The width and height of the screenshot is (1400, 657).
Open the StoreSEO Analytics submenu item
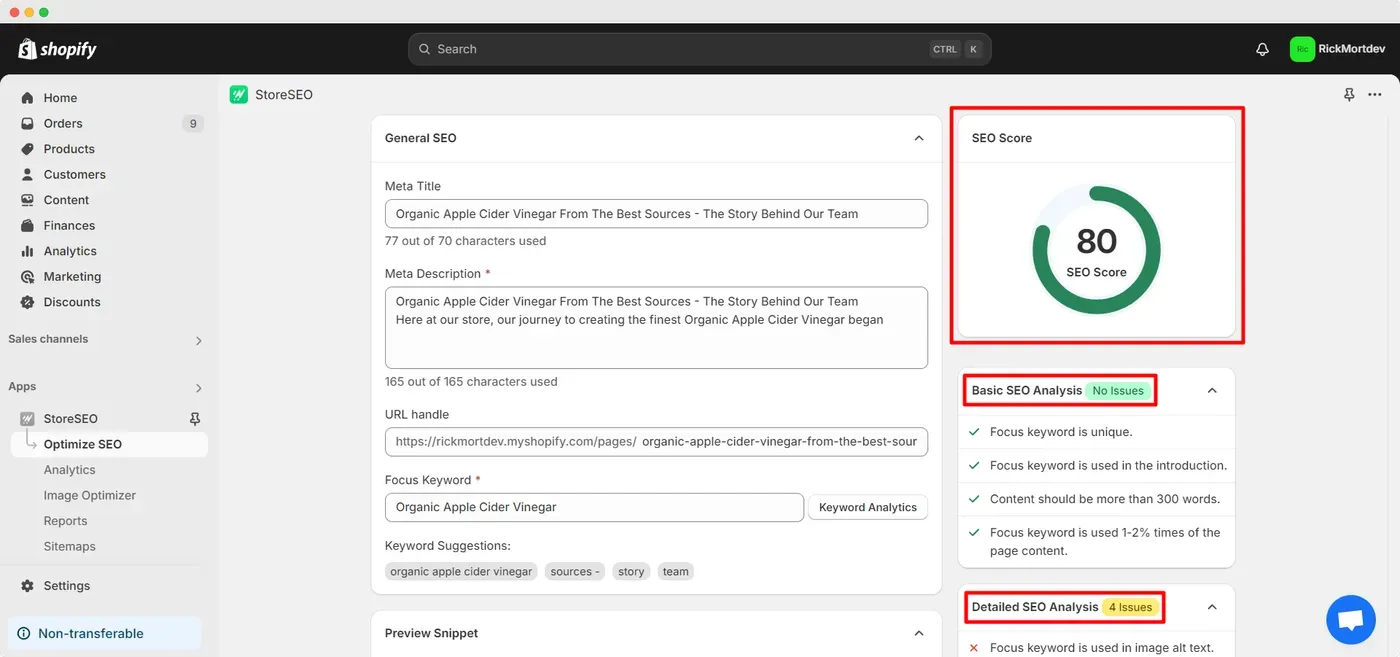[x=69, y=470]
